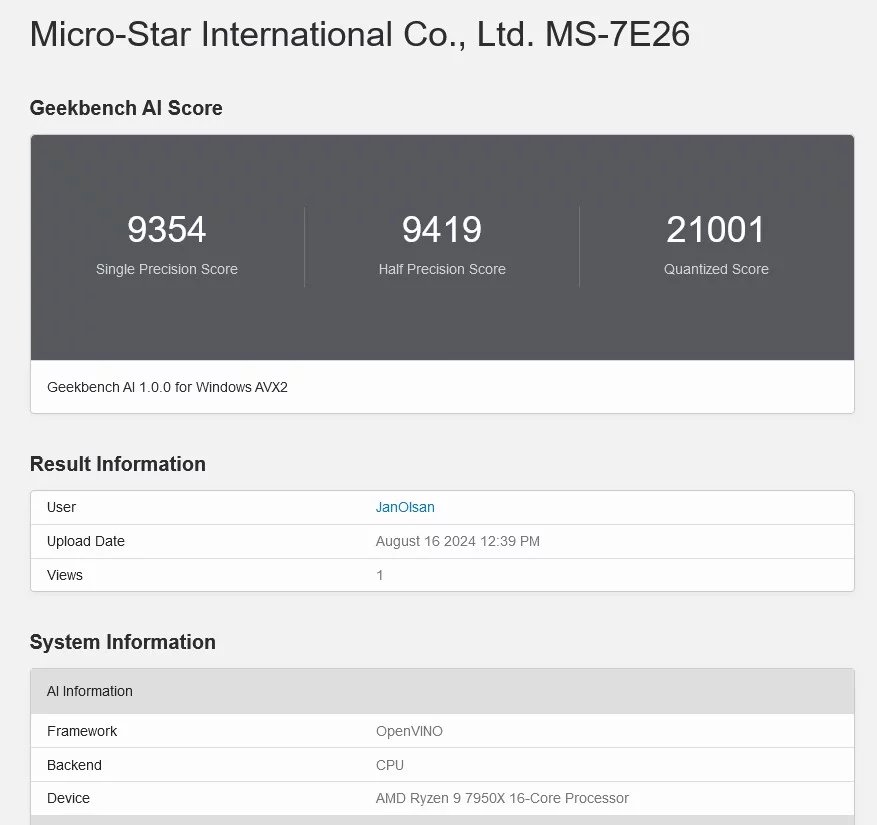Select the AMD Ryzen 9 7950X device entry
The image size is (877, 825).
[x=502, y=798]
